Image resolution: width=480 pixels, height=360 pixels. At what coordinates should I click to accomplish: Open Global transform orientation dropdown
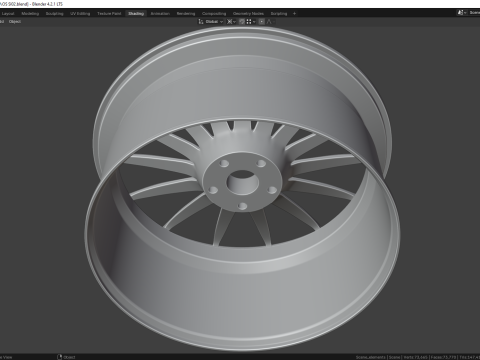(211, 22)
